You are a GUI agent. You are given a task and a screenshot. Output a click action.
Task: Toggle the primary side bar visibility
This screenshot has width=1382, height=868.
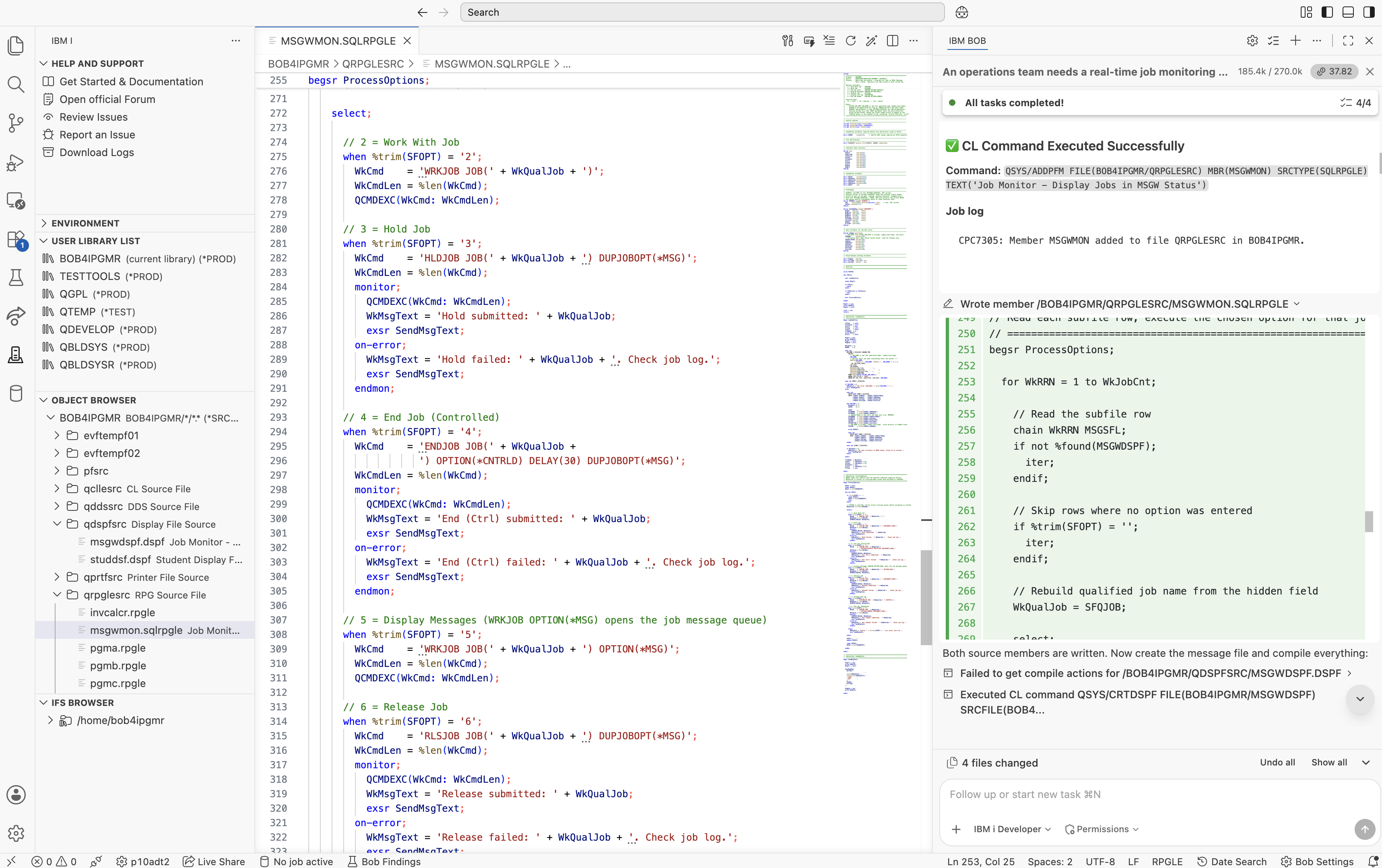point(1327,12)
